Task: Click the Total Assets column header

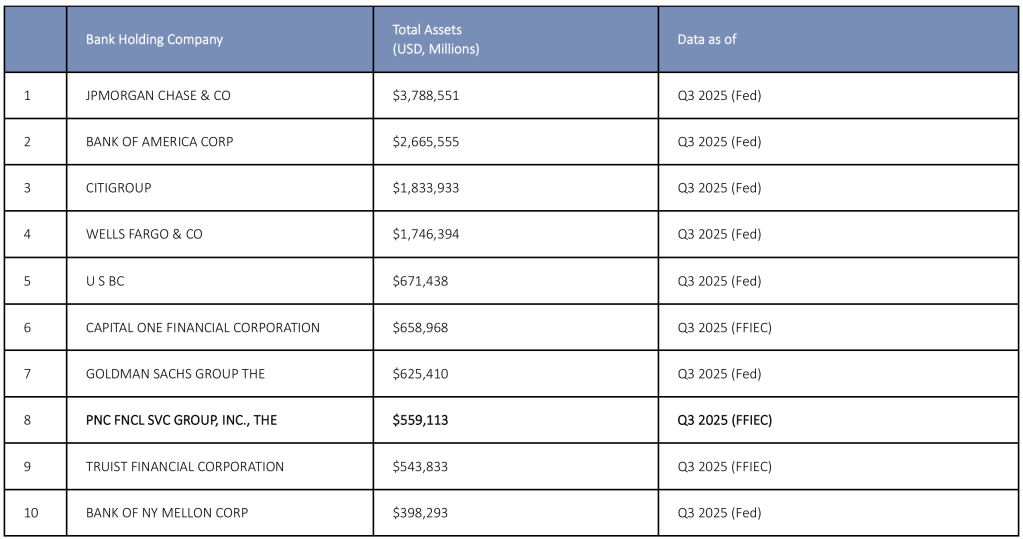Action: 435,39
